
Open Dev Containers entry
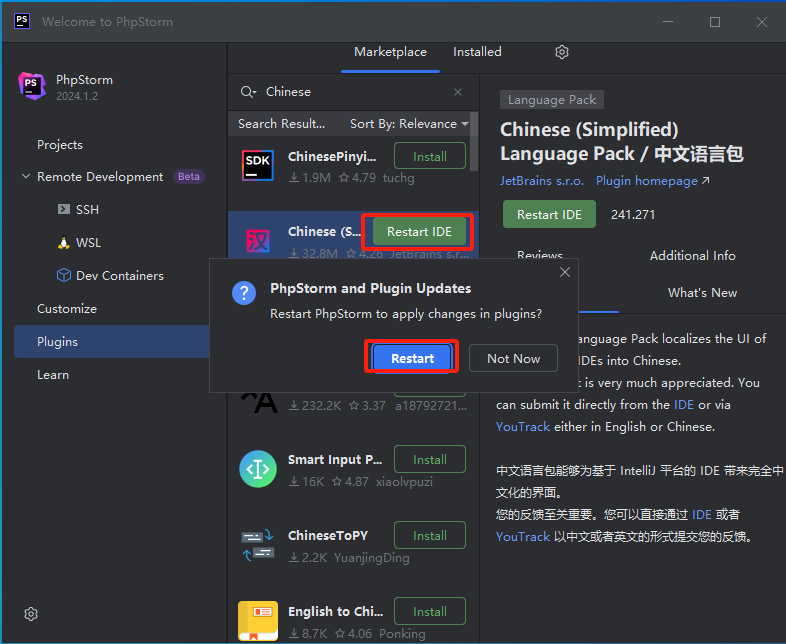click(x=120, y=276)
